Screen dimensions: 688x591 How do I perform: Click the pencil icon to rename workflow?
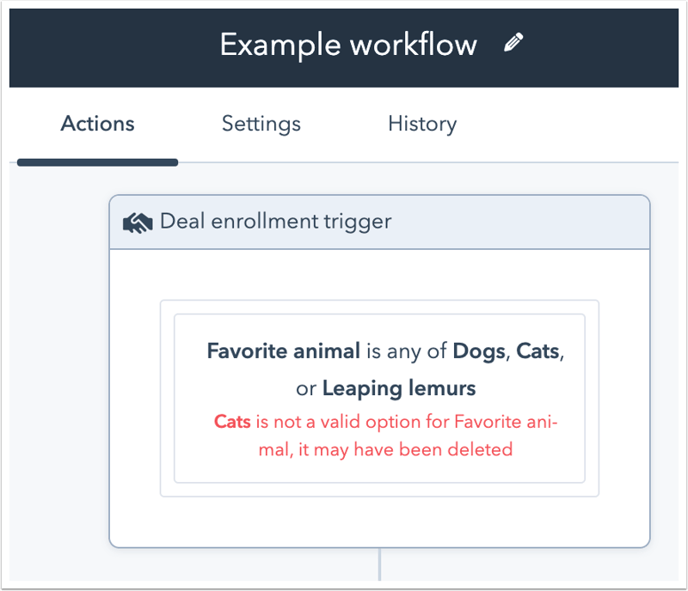(x=513, y=43)
